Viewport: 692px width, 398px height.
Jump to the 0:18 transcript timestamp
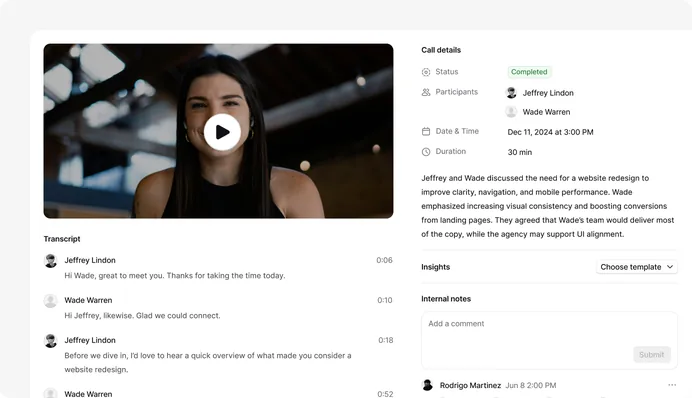coord(385,340)
